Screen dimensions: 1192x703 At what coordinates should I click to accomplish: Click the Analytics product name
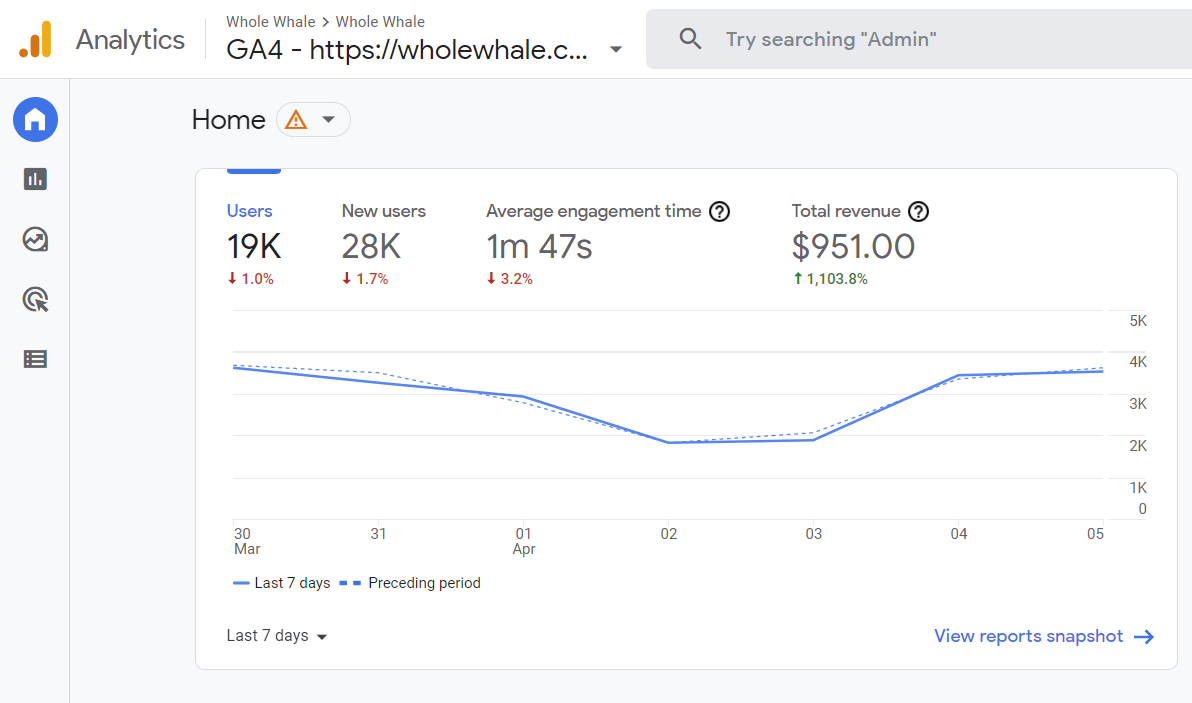click(x=130, y=40)
